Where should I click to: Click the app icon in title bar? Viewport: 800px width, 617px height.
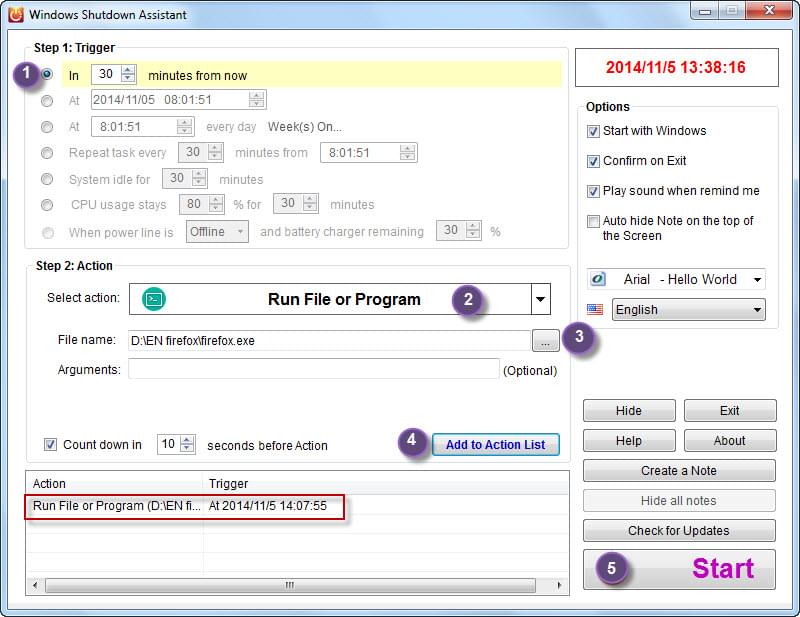pos(14,15)
